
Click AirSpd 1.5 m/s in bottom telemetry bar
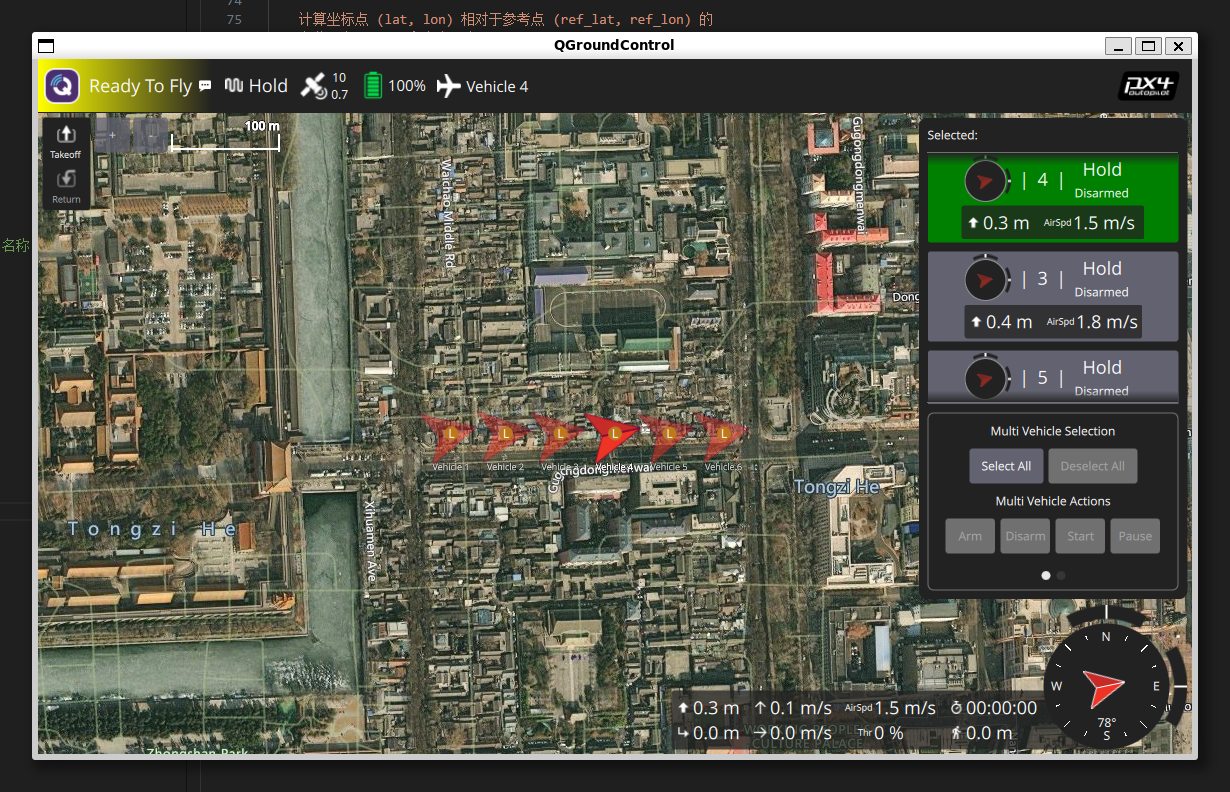click(890, 708)
